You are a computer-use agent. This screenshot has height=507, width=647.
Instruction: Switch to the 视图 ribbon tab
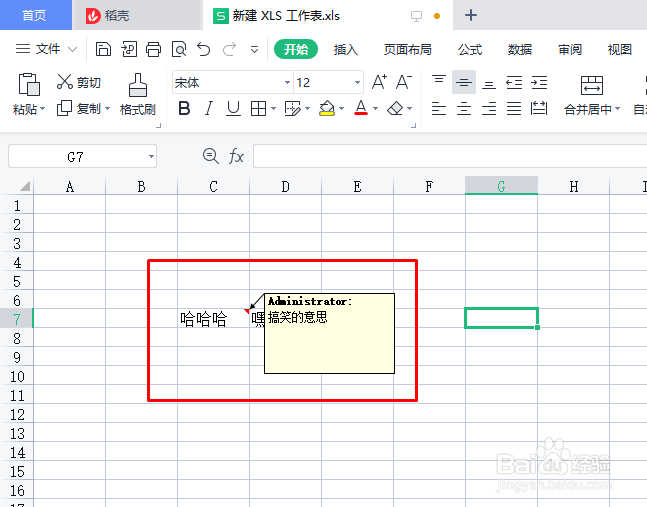(620, 50)
